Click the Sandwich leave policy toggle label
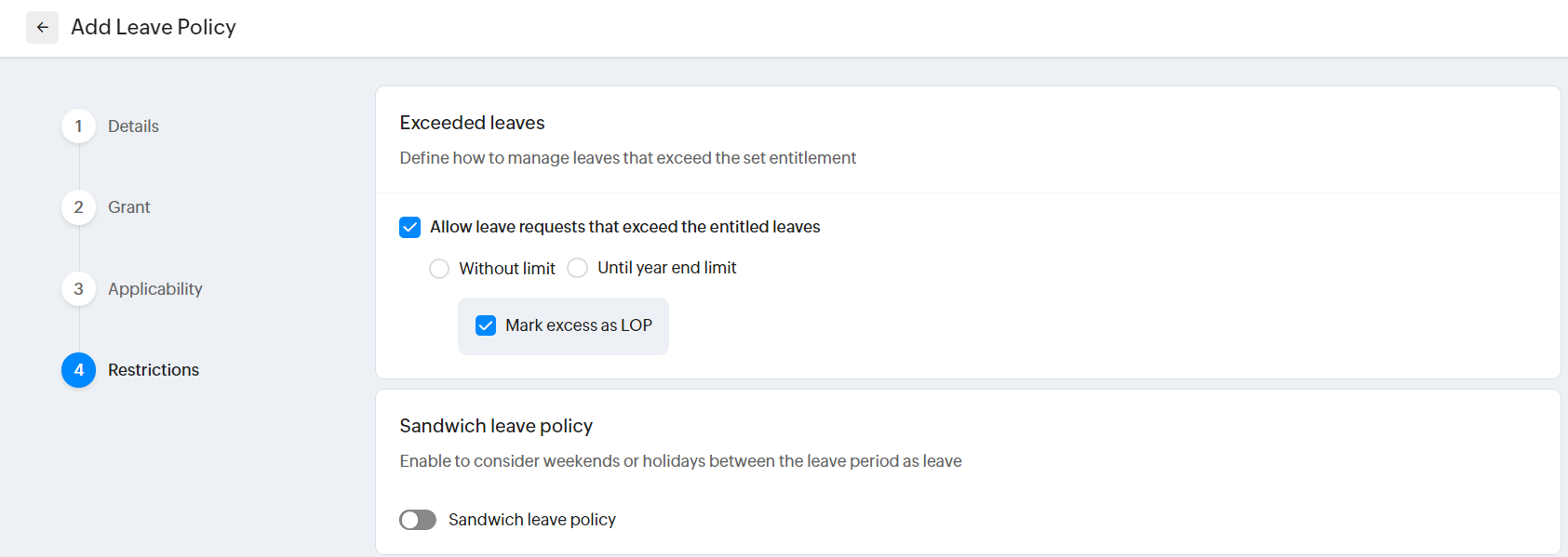 pos(531,520)
